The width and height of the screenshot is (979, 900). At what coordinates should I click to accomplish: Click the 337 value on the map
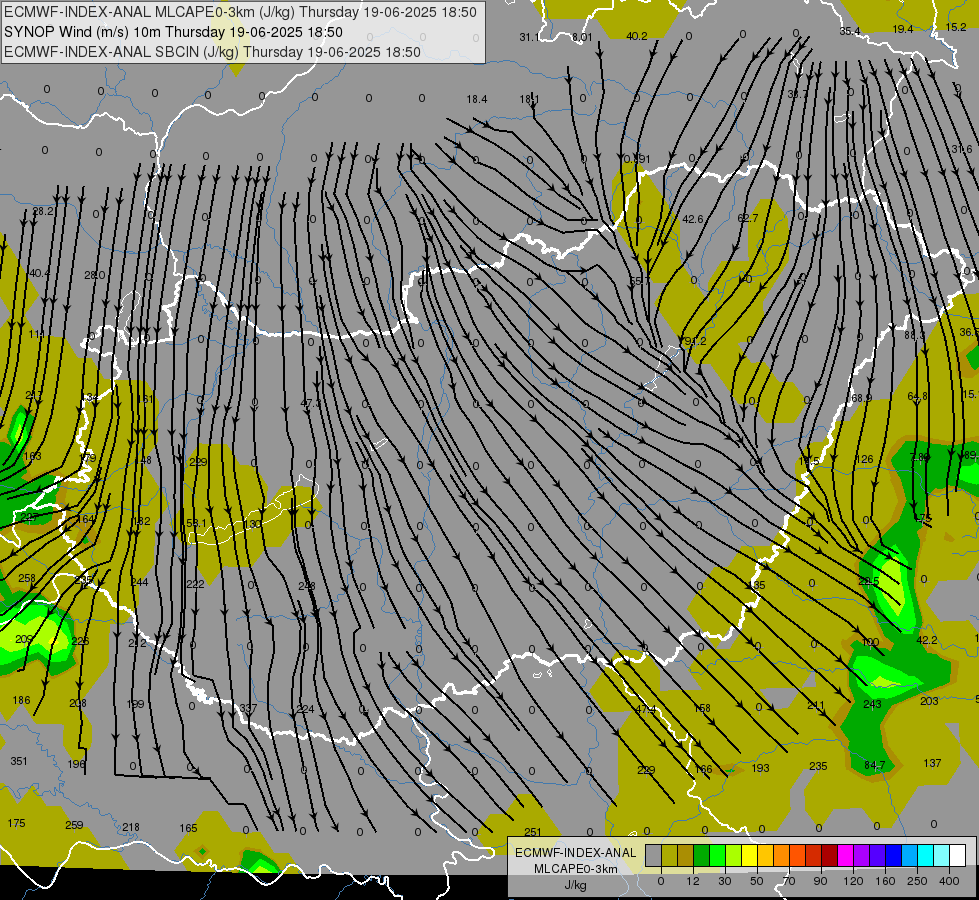[248, 708]
